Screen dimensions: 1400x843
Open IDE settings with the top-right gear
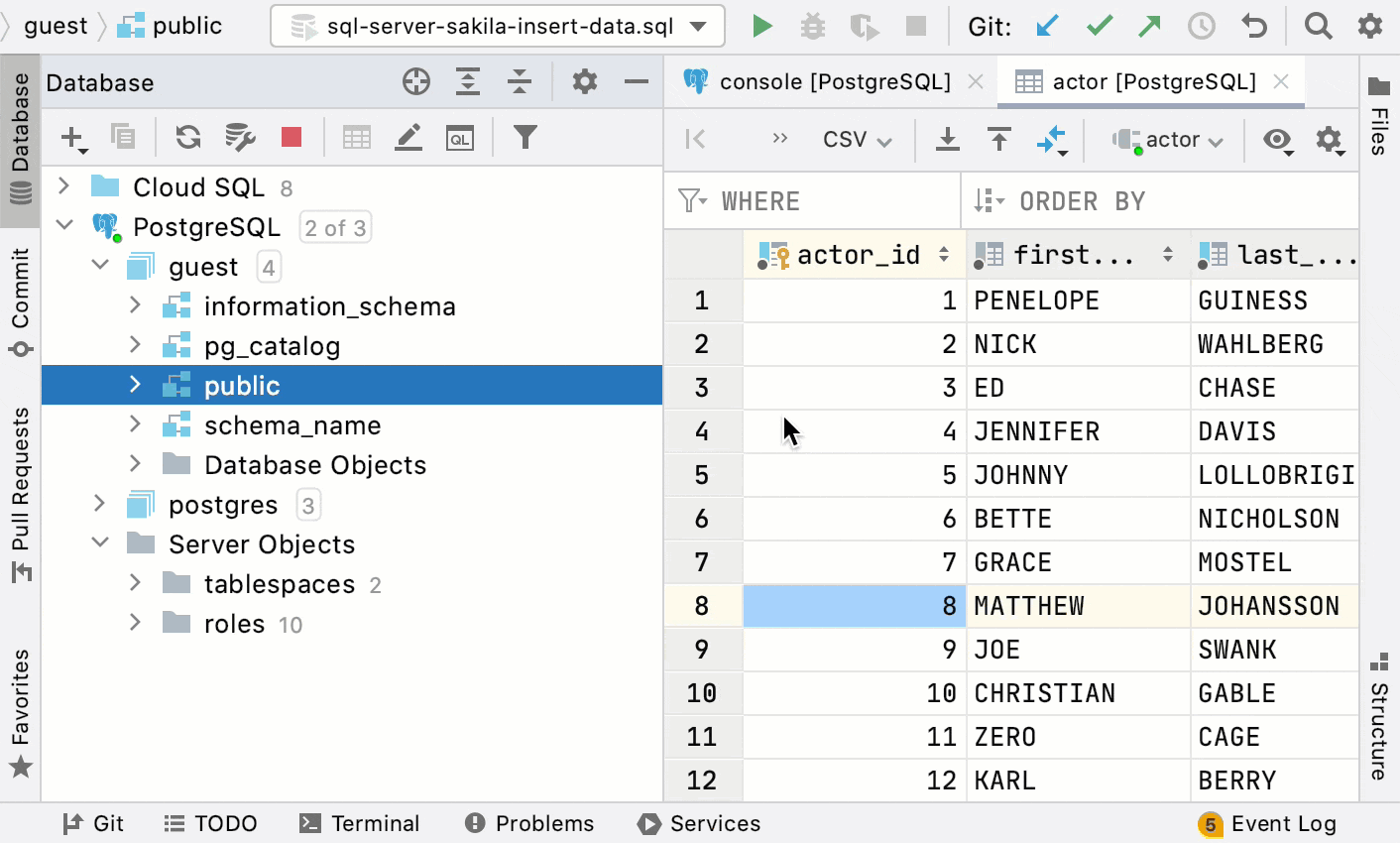click(x=1369, y=26)
